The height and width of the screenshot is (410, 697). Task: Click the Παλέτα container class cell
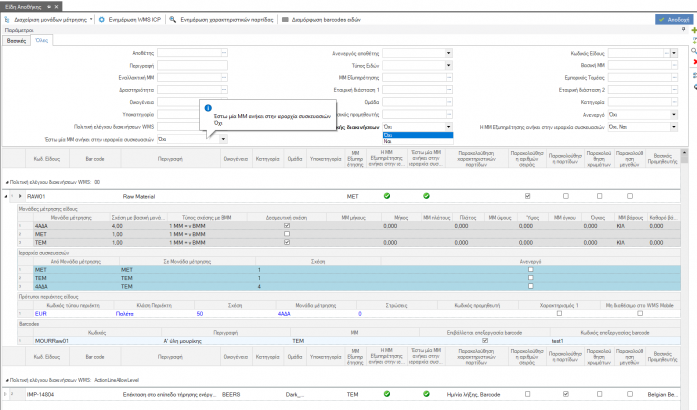pyautogui.click(x=154, y=314)
